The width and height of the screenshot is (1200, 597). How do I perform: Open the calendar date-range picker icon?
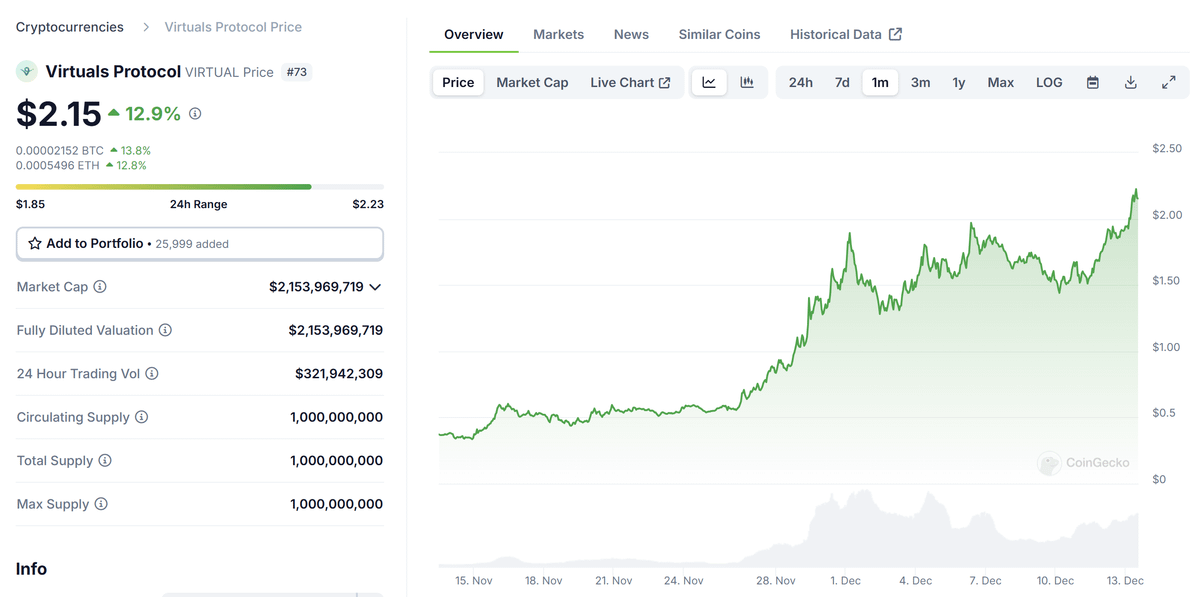point(1093,82)
